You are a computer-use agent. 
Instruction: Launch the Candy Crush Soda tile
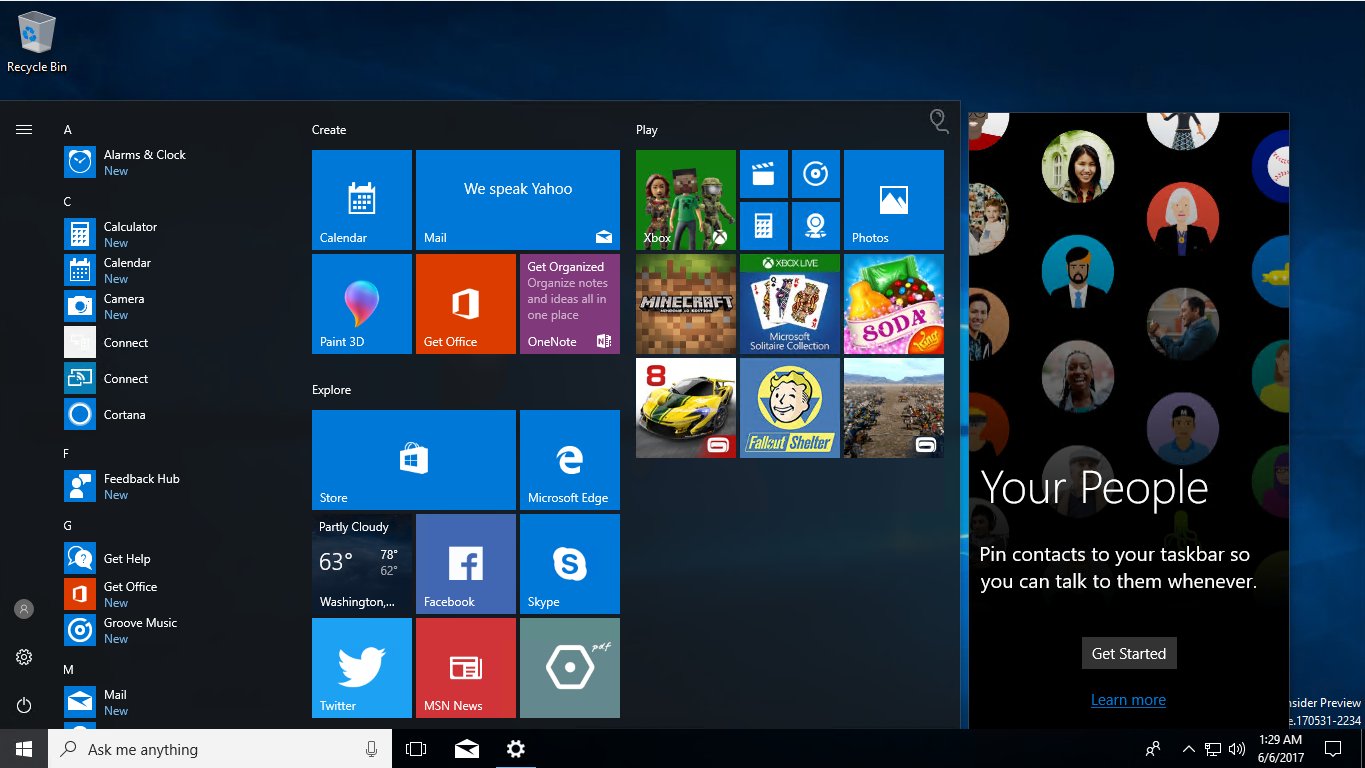[894, 304]
